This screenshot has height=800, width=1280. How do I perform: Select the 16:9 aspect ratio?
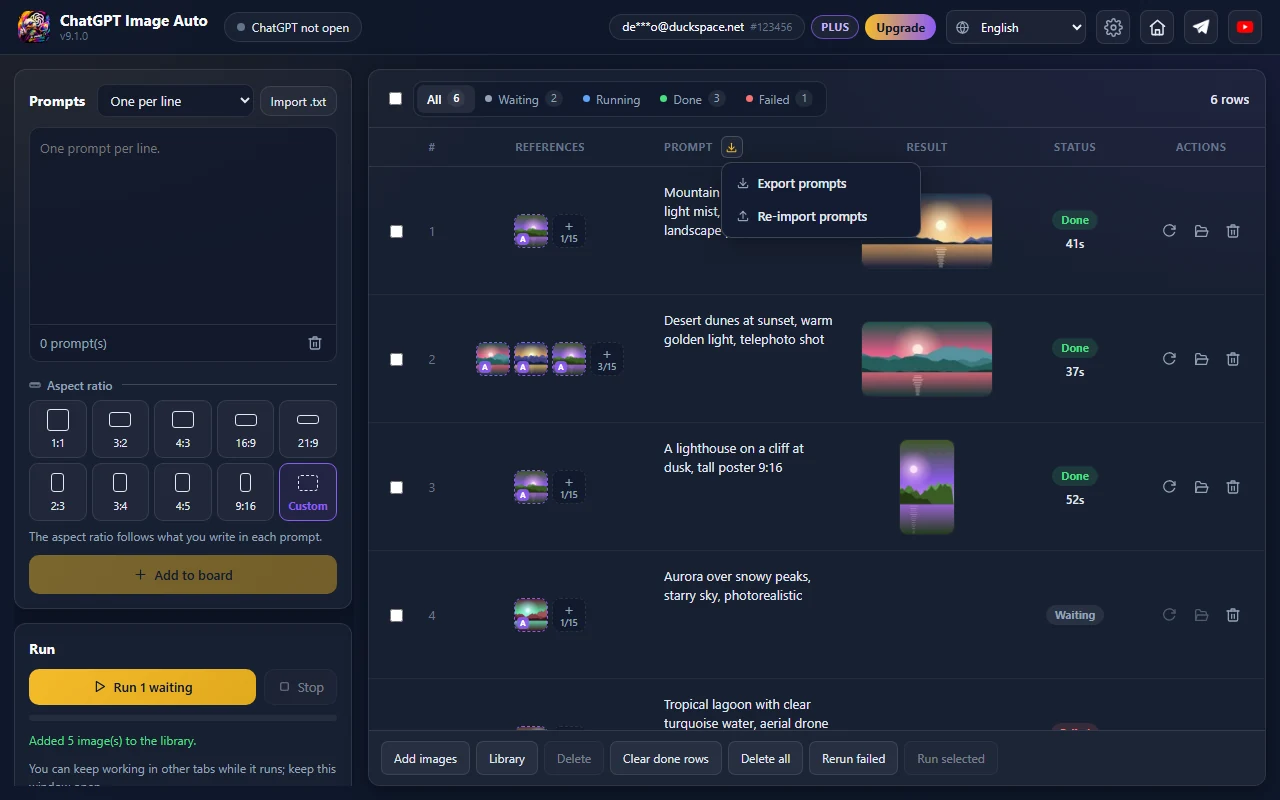(x=245, y=429)
